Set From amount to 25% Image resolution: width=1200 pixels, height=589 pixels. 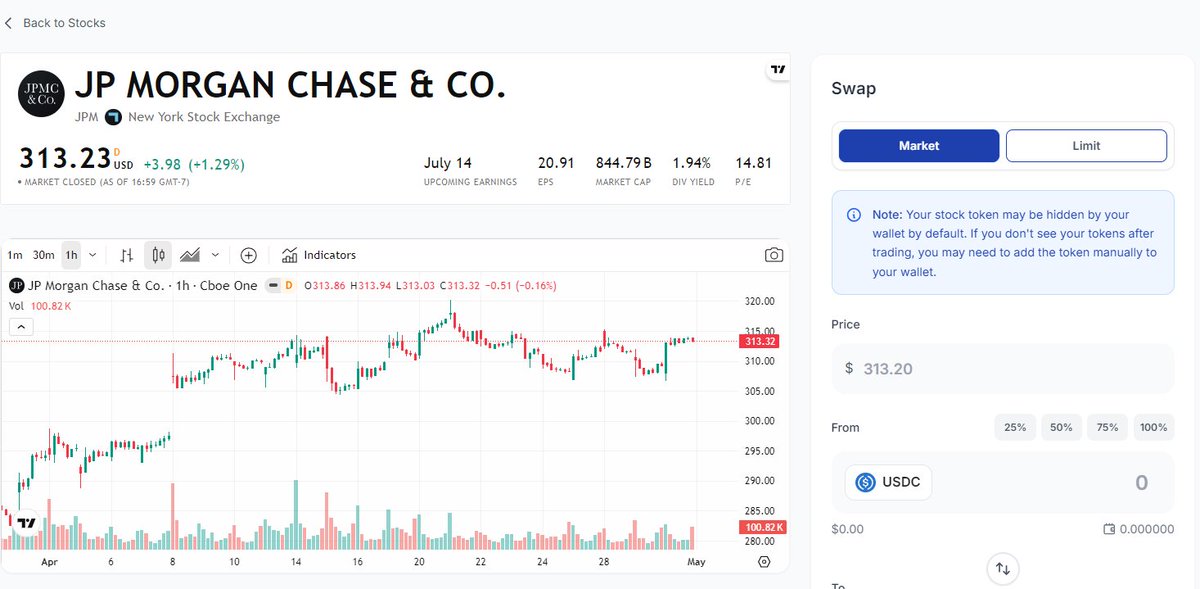pyautogui.click(x=1015, y=427)
